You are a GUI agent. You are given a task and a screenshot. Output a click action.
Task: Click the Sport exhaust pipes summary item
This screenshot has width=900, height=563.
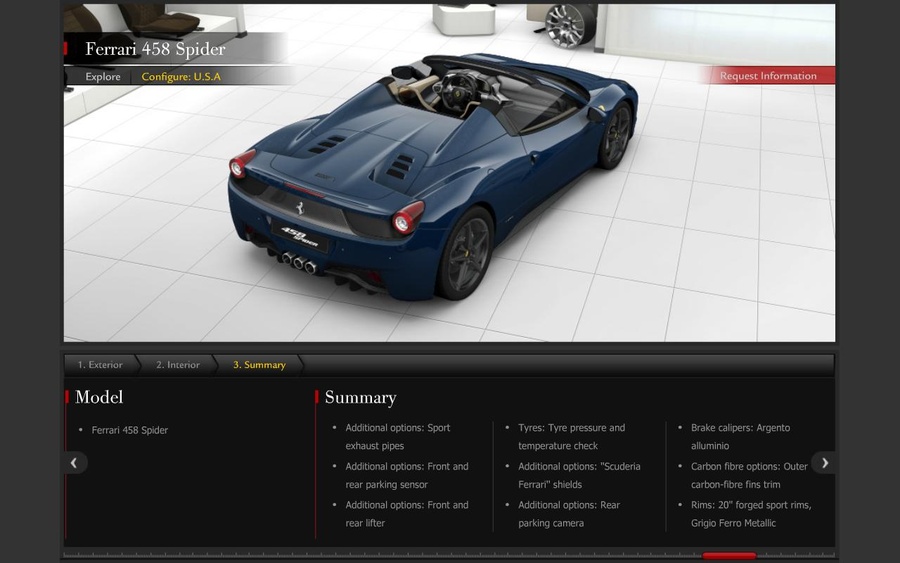(x=397, y=437)
